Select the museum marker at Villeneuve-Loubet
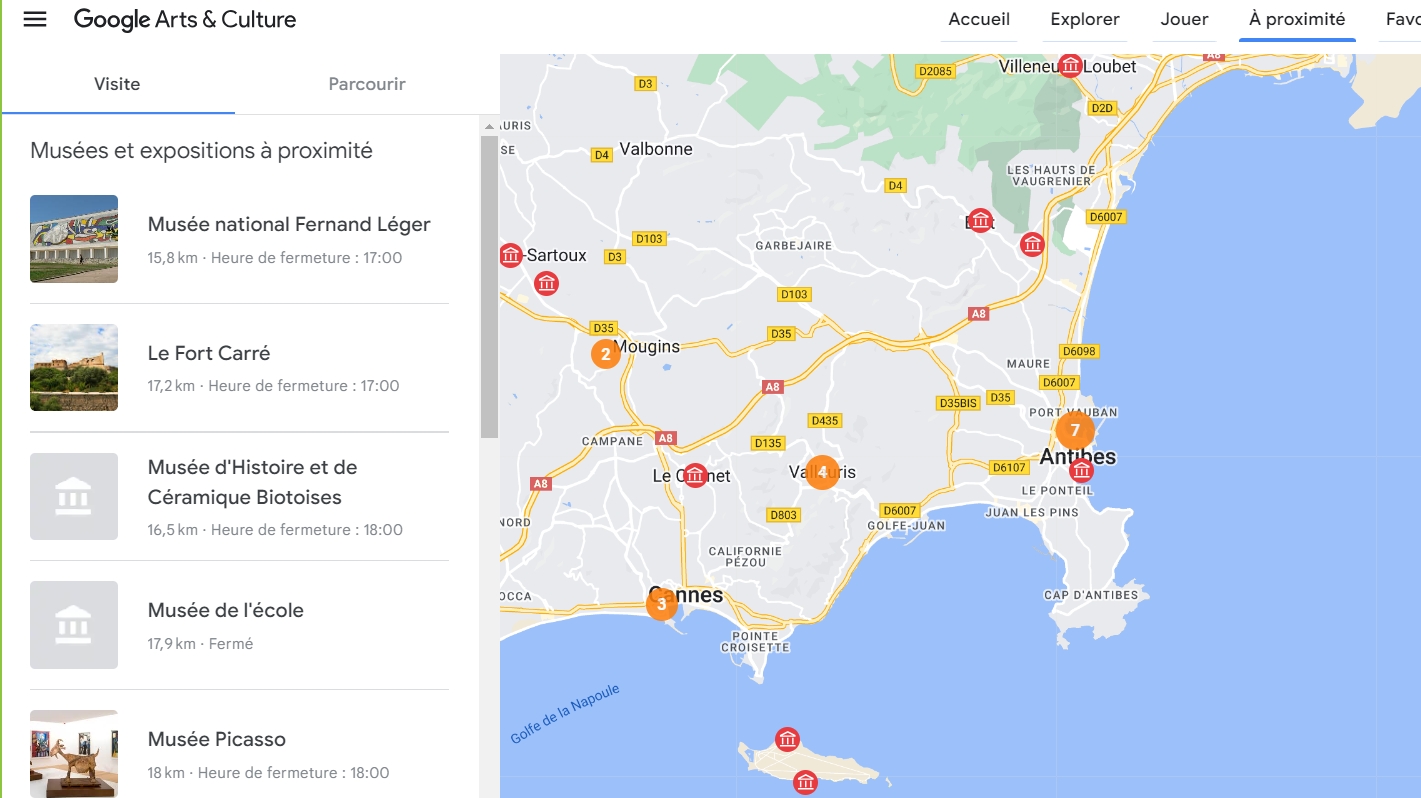Image resolution: width=1421 pixels, height=798 pixels. 1071,66
